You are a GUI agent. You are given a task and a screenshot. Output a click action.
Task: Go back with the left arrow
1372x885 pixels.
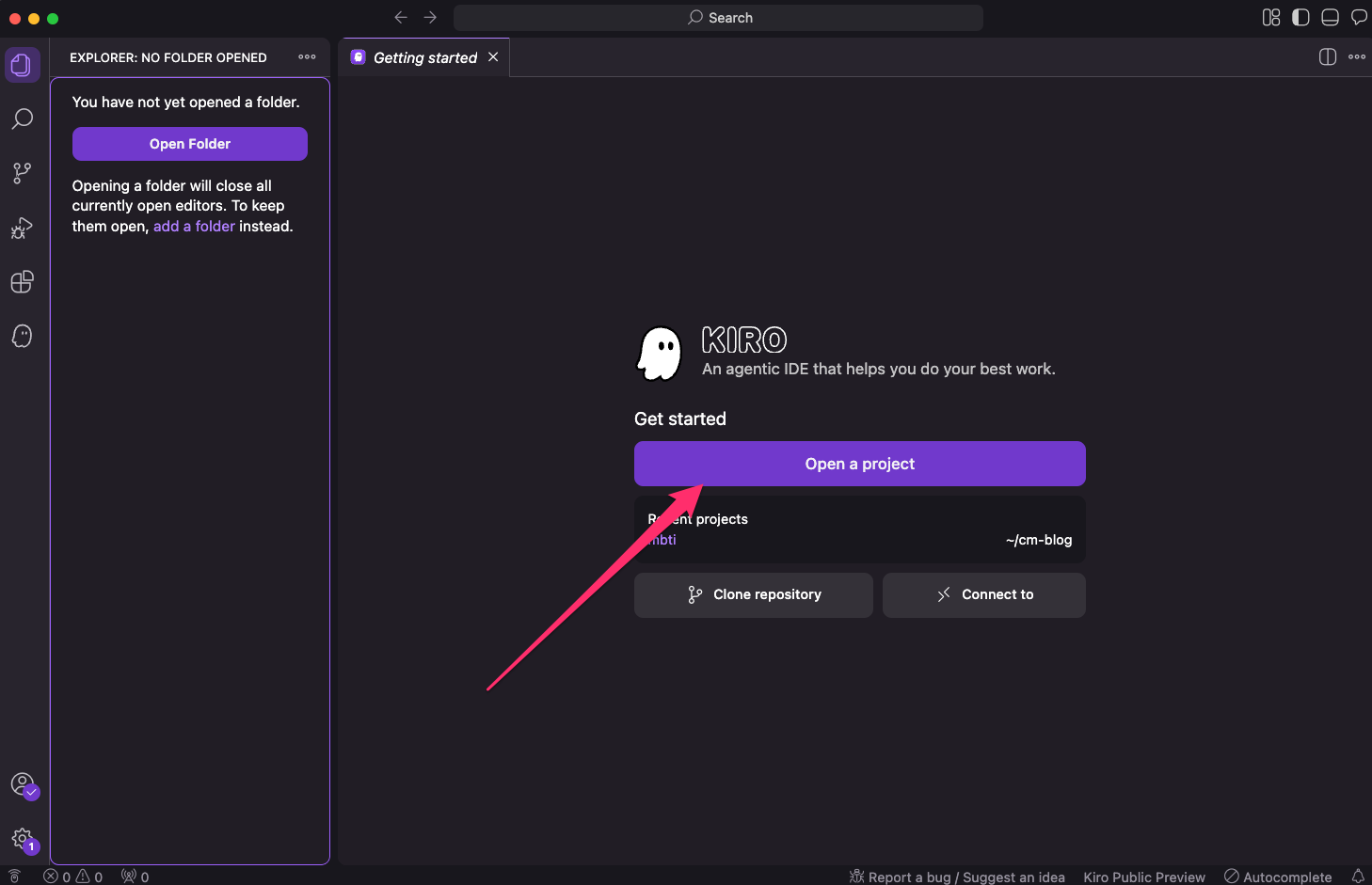pos(401,17)
